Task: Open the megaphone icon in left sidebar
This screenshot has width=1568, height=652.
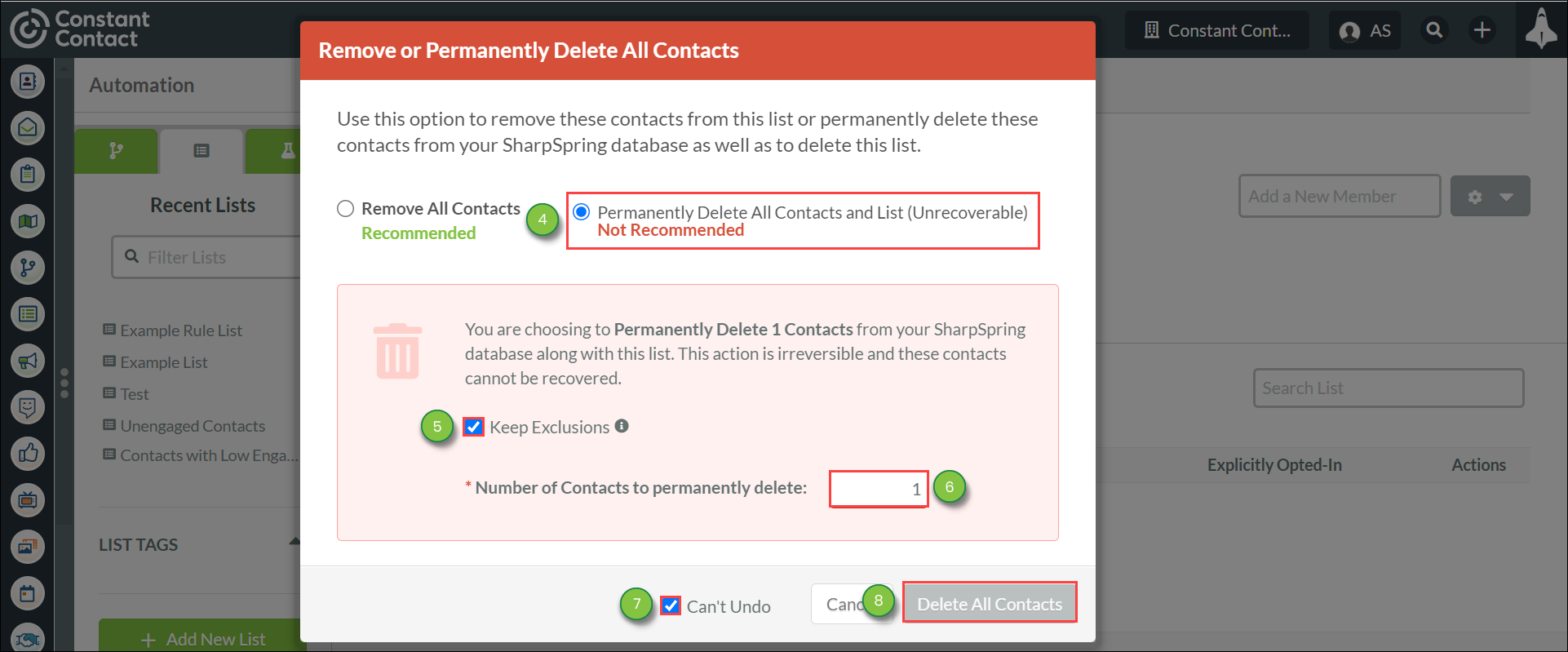Action: pos(28,360)
